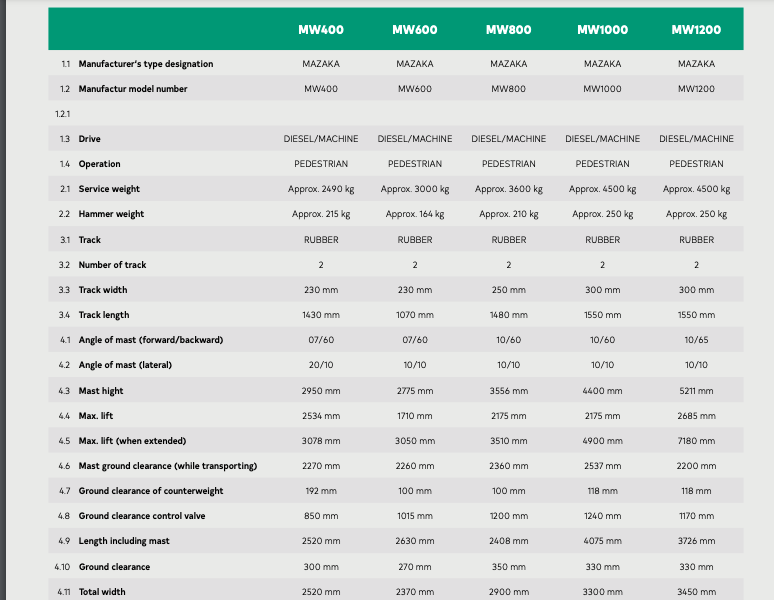Viewport: 774px width, 600px height.
Task: Select the 'Number of track' row label
Action: (x=112, y=265)
